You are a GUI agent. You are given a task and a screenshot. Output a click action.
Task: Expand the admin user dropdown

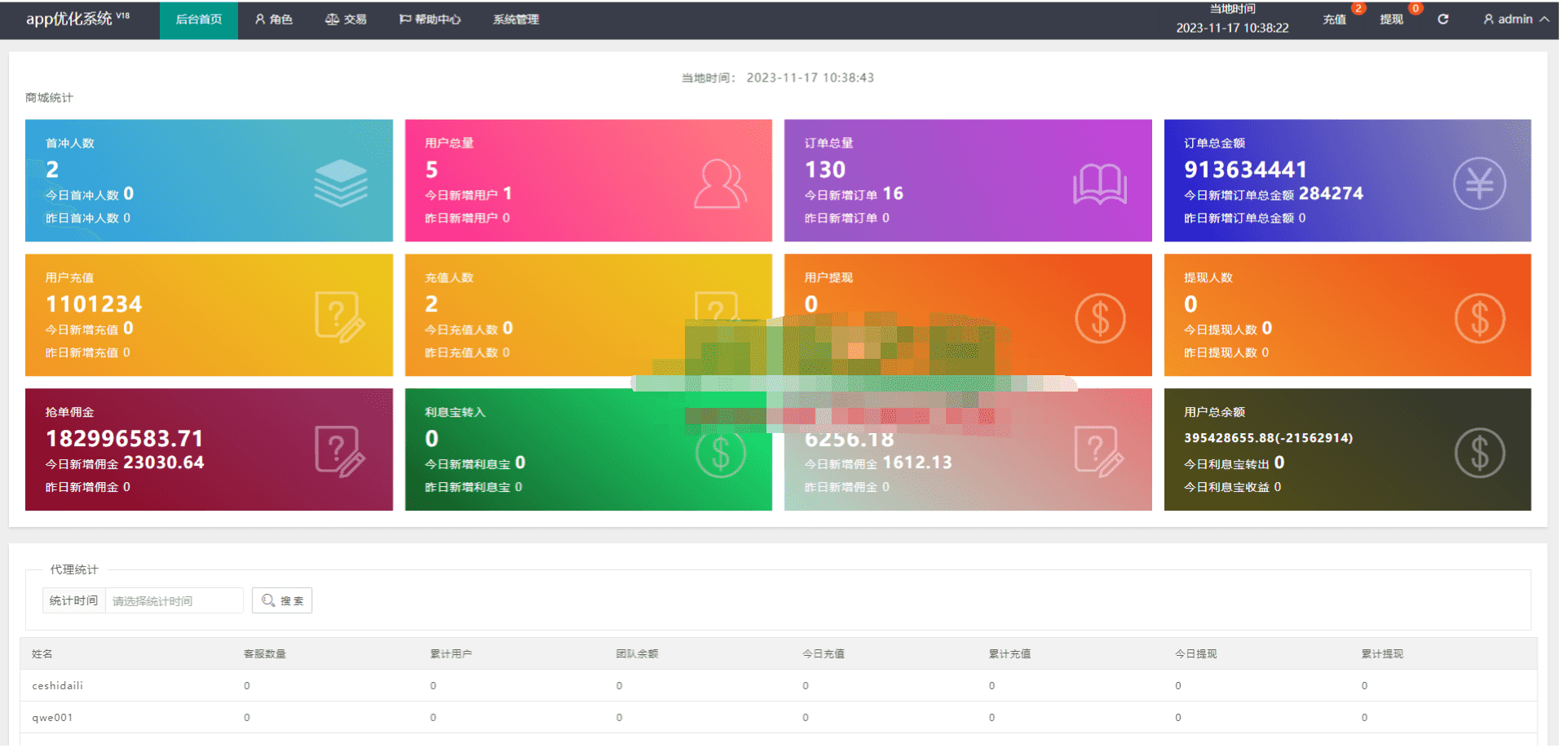[x=1515, y=20]
